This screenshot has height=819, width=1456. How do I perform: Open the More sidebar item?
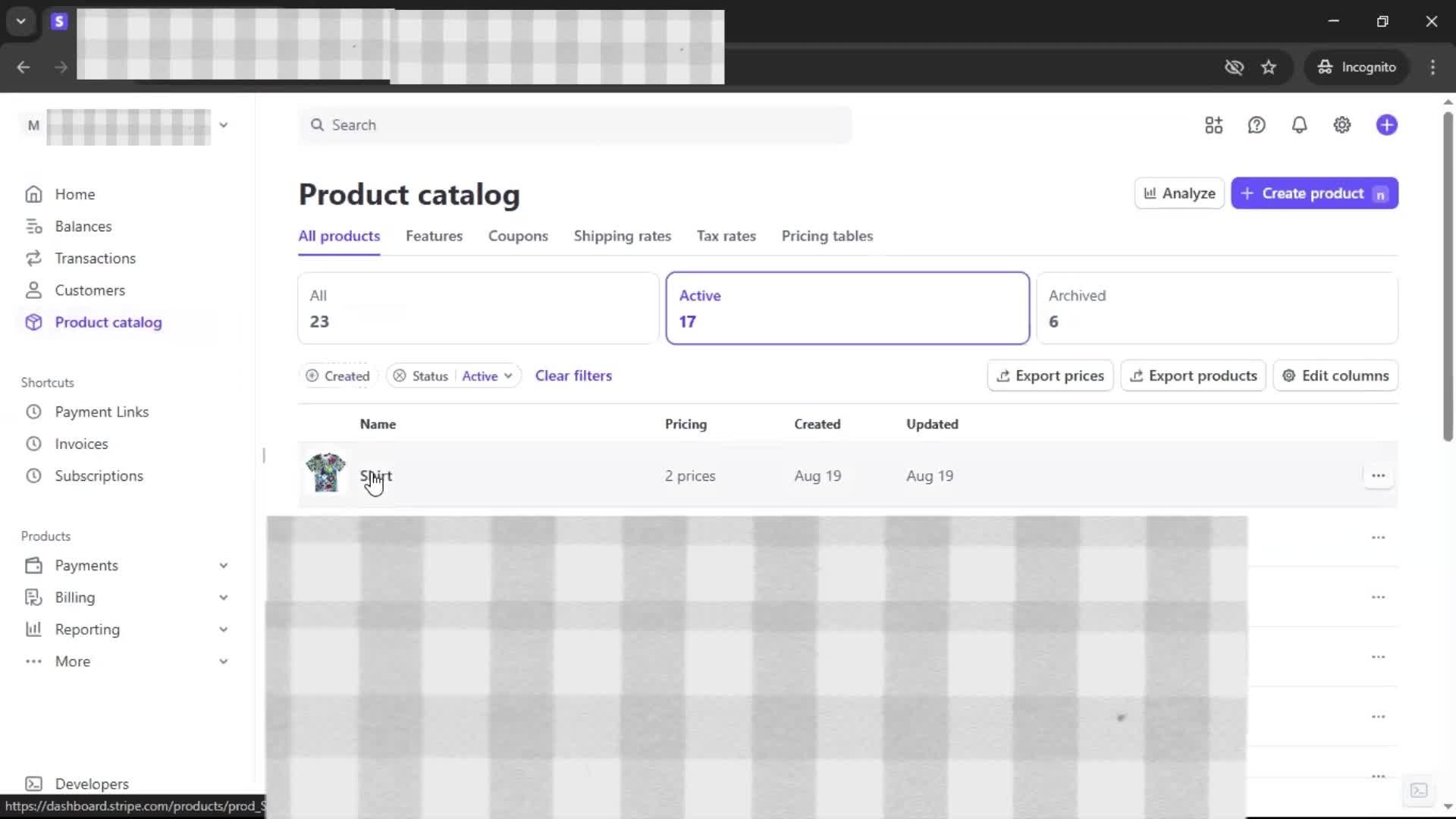[73, 661]
